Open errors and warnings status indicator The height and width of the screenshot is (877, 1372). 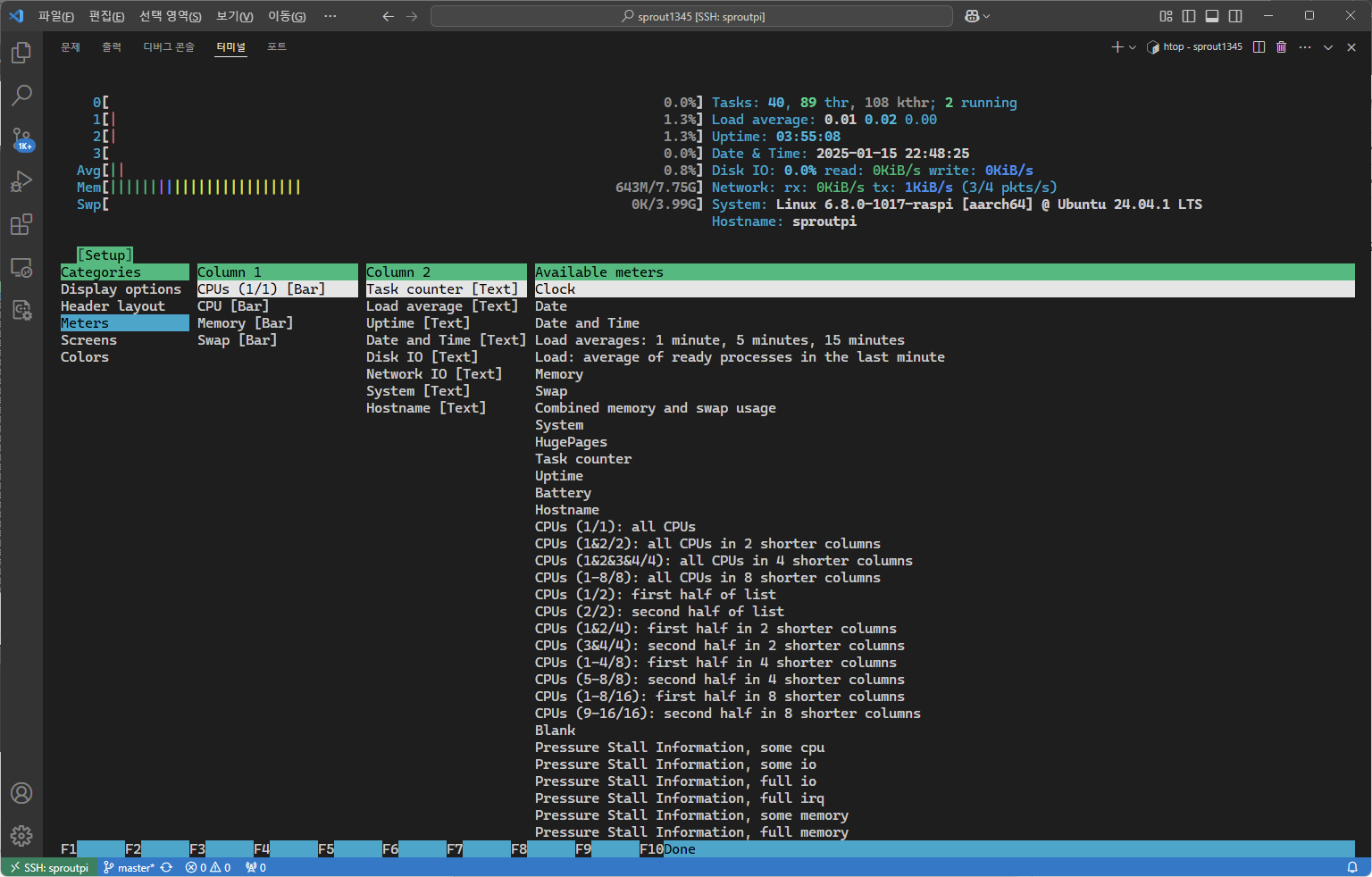click(208, 867)
